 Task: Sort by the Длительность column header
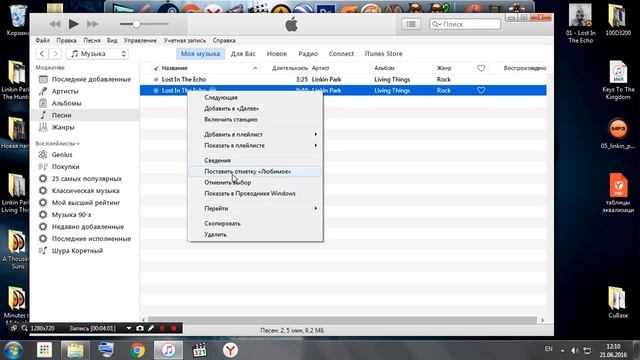(290, 68)
